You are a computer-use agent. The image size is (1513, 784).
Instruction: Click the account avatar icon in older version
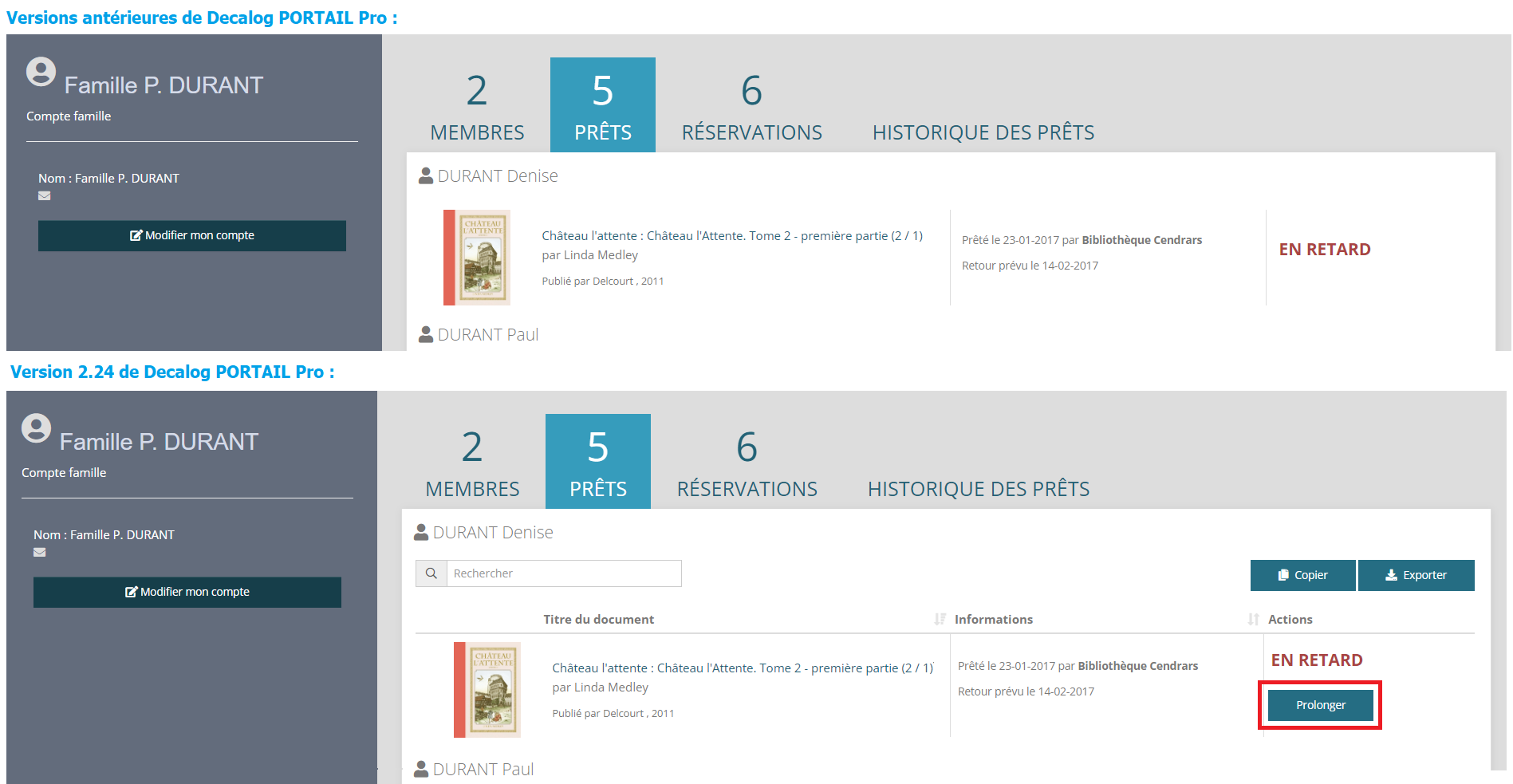coord(41,72)
